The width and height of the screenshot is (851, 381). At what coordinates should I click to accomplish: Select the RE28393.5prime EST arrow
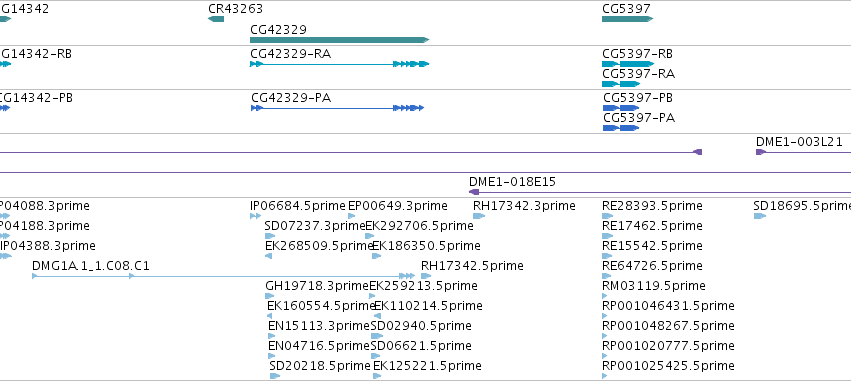[x=608, y=216]
